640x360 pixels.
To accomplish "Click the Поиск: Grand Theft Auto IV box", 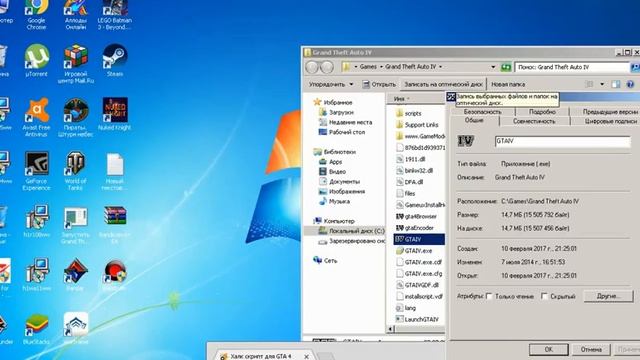I will [x=572, y=67].
